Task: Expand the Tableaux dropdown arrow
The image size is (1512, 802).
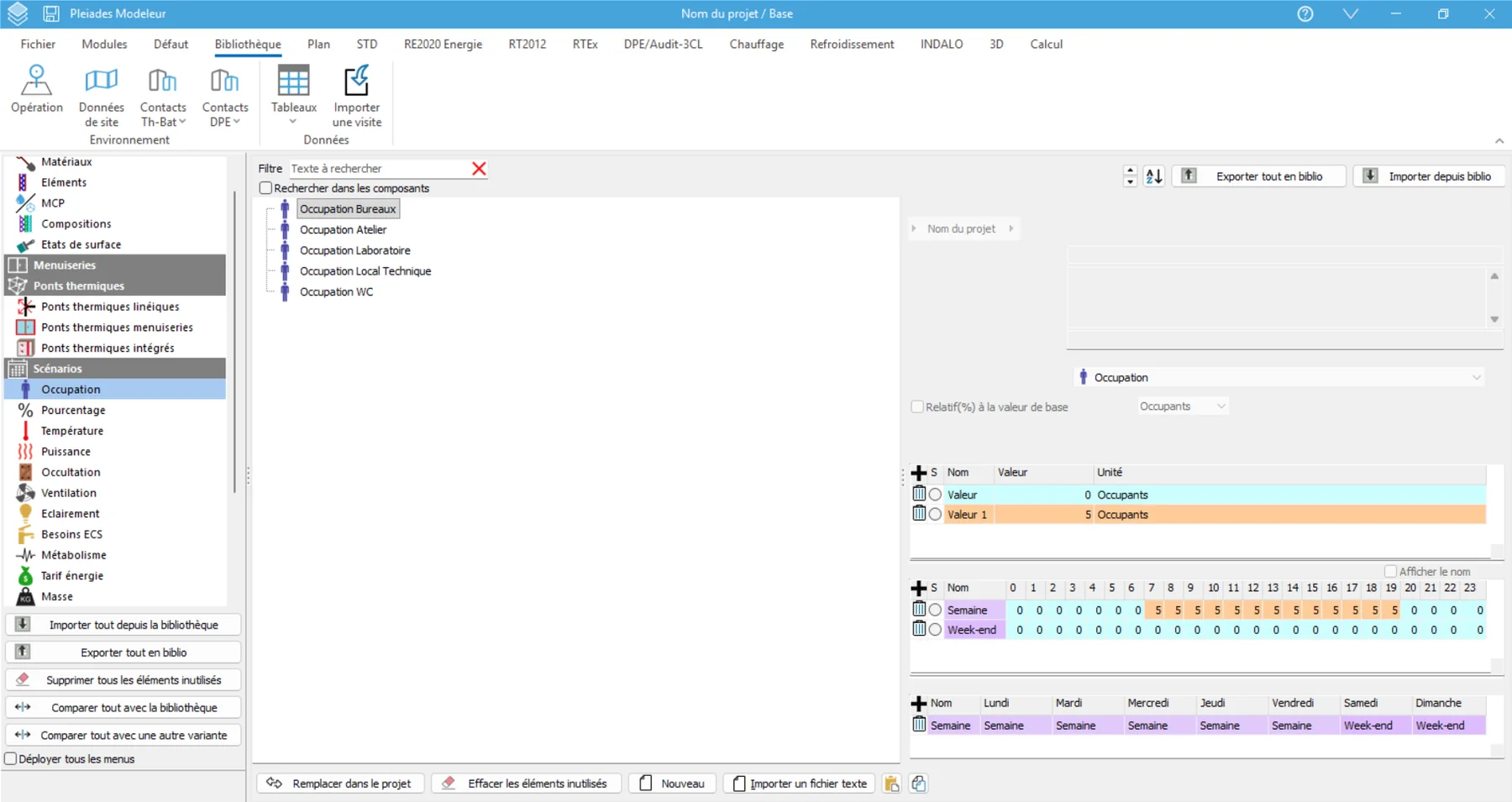Action: (x=293, y=122)
